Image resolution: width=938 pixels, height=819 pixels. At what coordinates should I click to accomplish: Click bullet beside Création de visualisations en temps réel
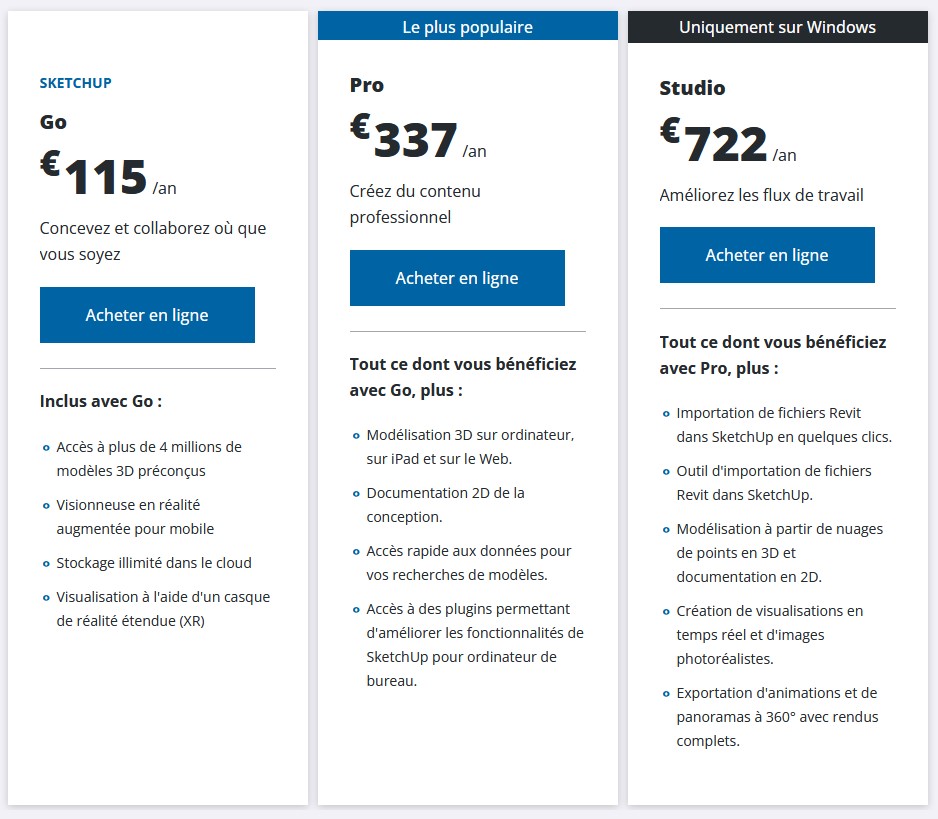tap(666, 611)
